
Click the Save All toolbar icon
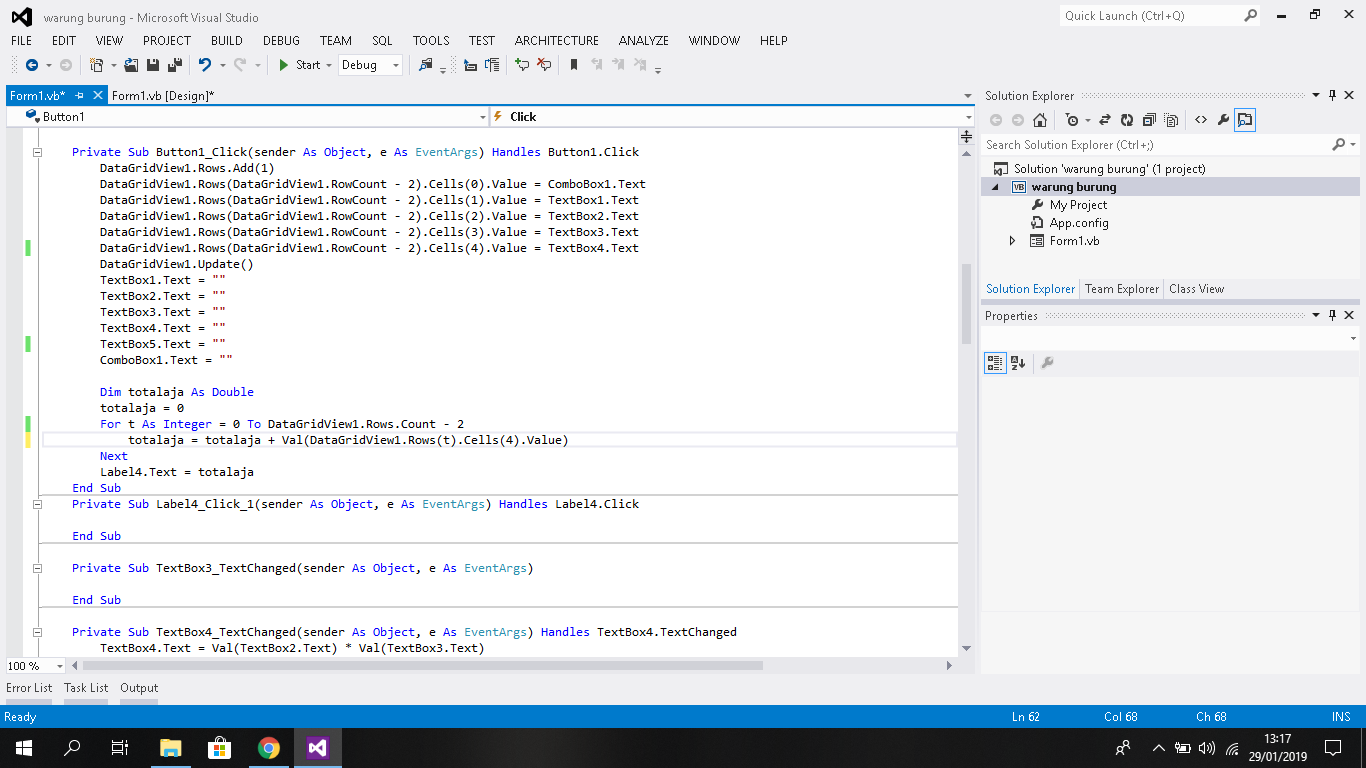coord(175,65)
